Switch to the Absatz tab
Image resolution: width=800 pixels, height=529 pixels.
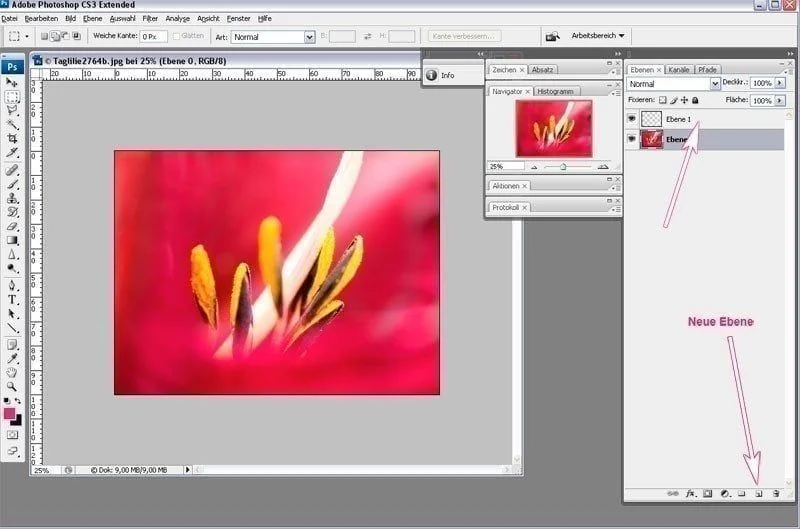tap(542, 70)
